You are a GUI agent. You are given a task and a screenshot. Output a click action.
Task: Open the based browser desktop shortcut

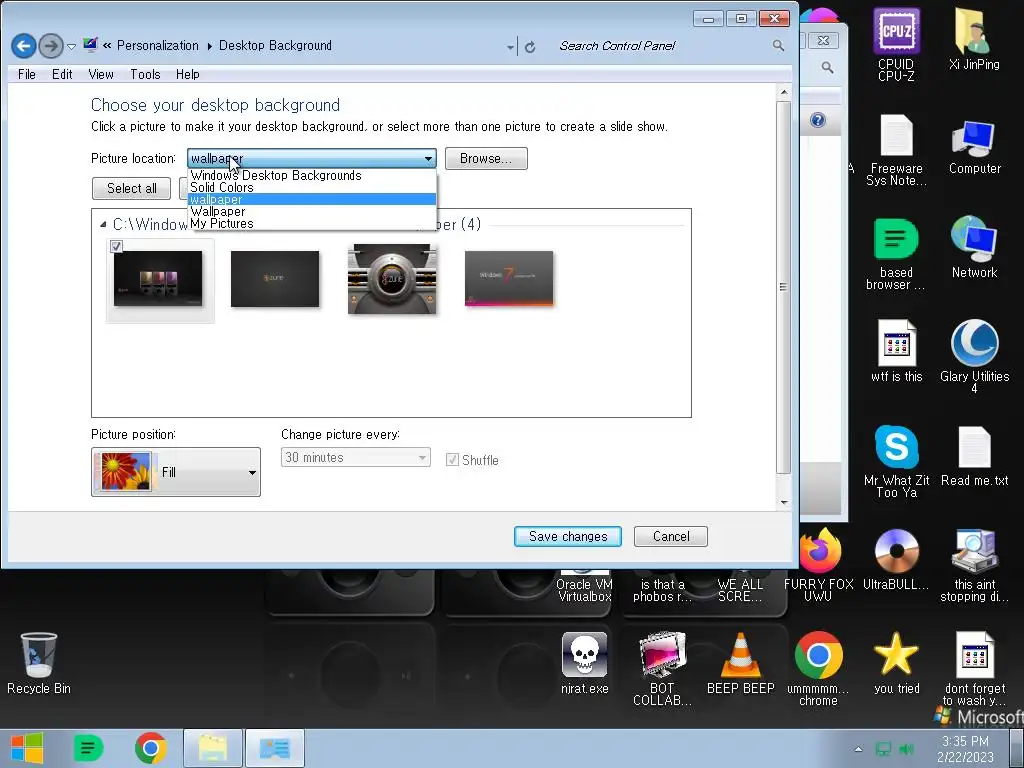(x=896, y=253)
